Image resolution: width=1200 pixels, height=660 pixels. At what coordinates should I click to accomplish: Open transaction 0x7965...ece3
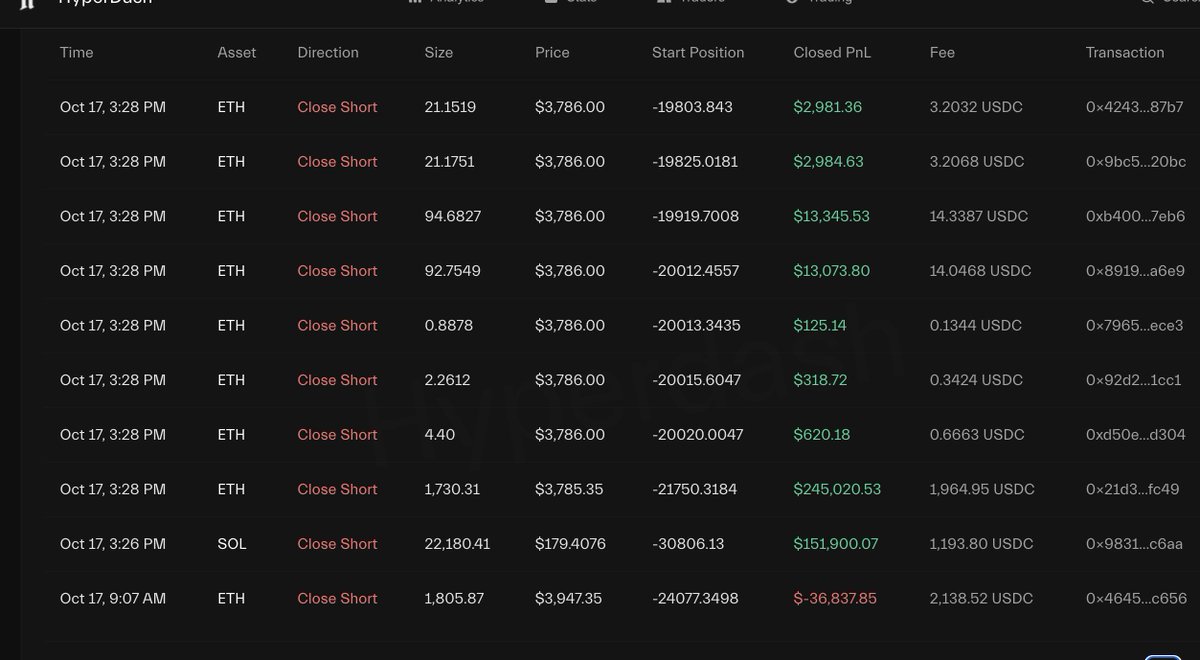coord(1134,325)
